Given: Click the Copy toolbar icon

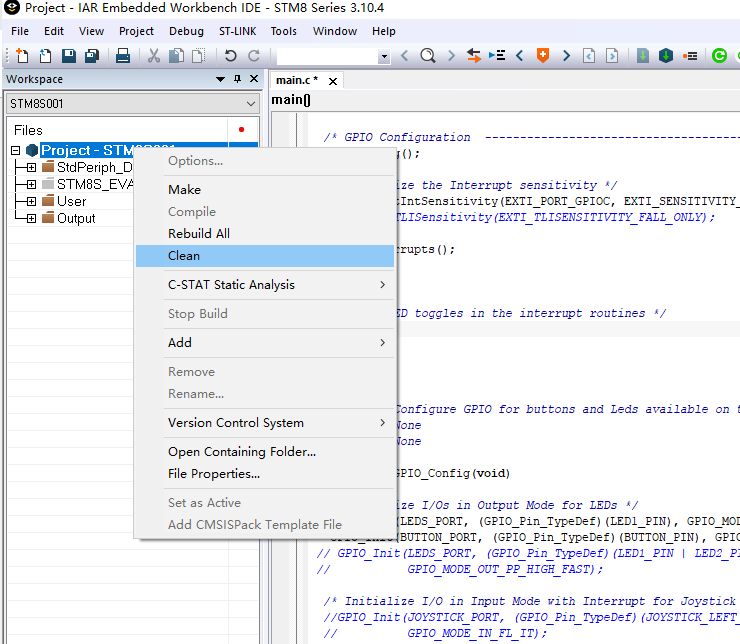Looking at the screenshot, I should click(177, 56).
